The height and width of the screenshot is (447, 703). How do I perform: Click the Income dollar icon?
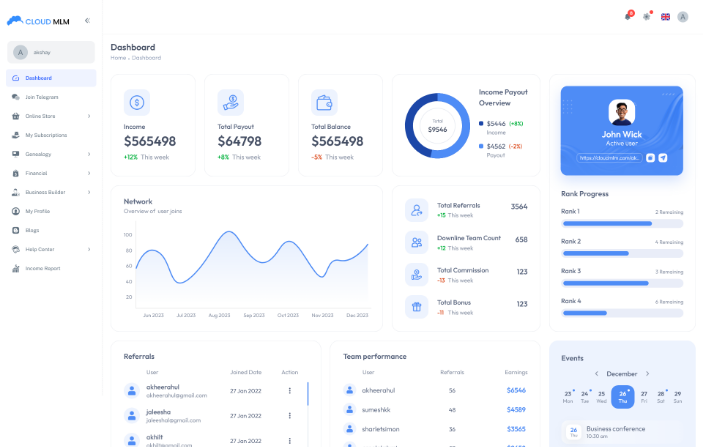(x=137, y=103)
